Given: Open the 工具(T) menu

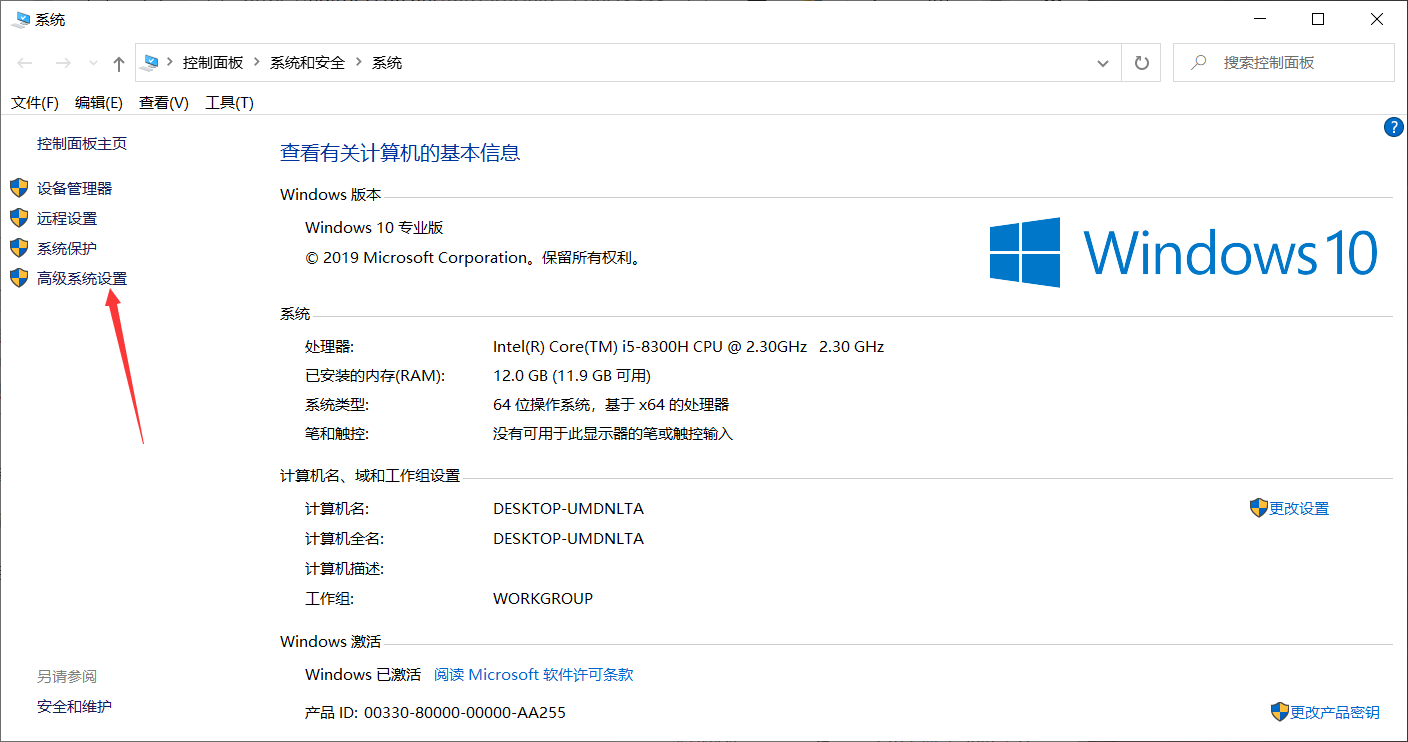Looking at the screenshot, I should coord(229,103).
